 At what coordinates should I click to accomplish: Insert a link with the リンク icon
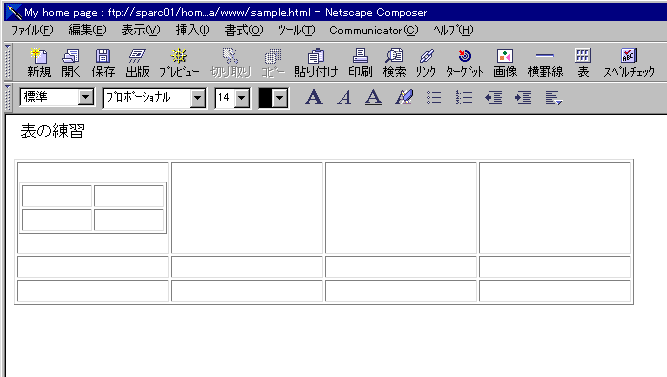coord(426,63)
